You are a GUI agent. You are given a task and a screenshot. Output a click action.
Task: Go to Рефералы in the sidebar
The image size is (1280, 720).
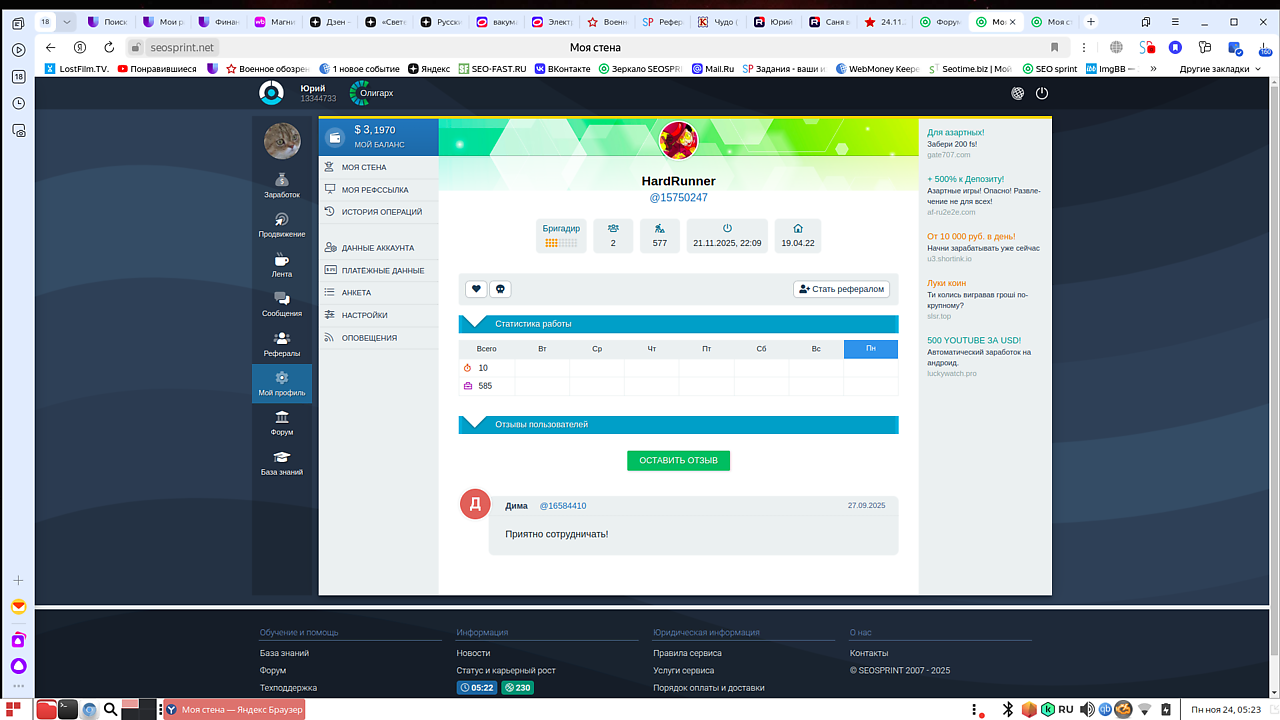coord(281,344)
